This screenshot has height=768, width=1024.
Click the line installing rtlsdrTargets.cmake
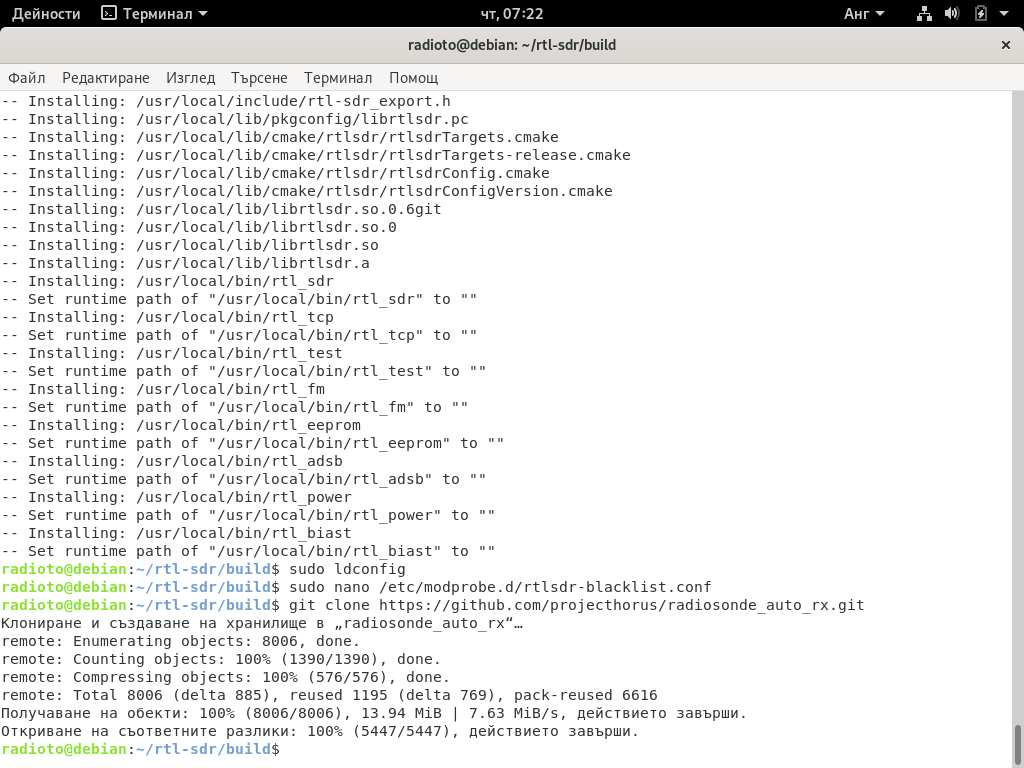(x=280, y=137)
